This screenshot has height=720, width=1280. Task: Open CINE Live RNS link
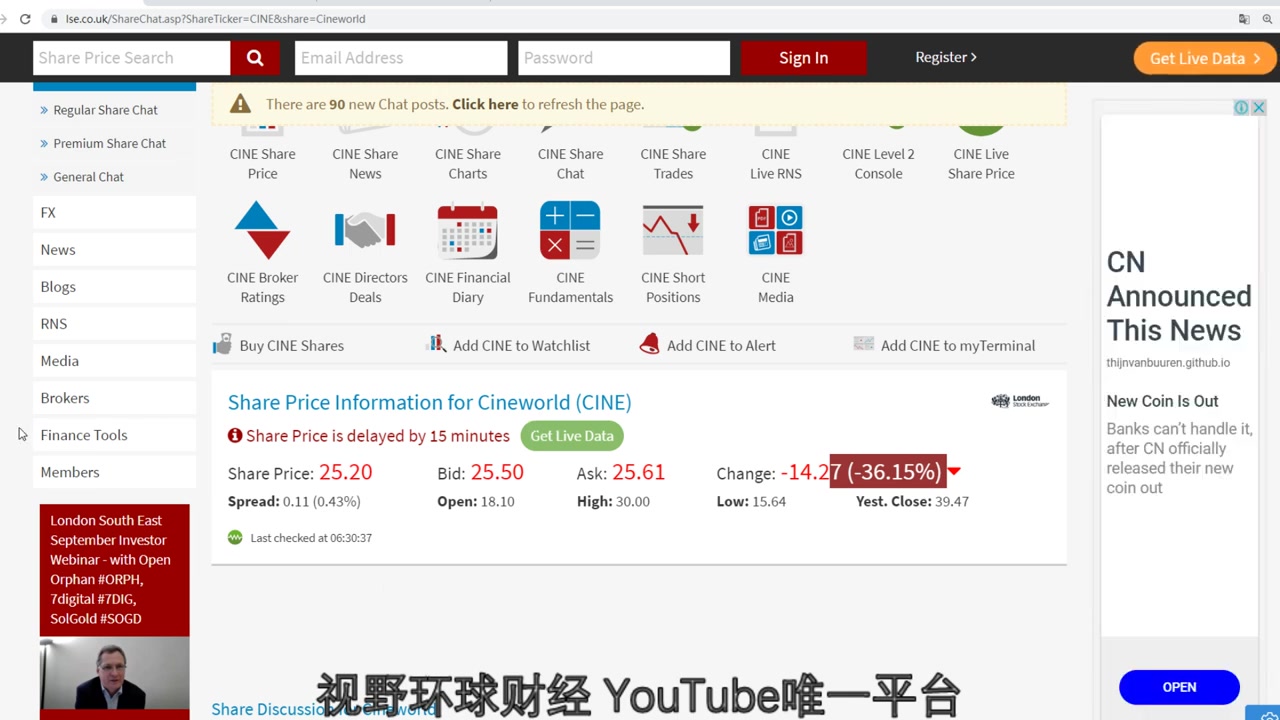coord(776,163)
